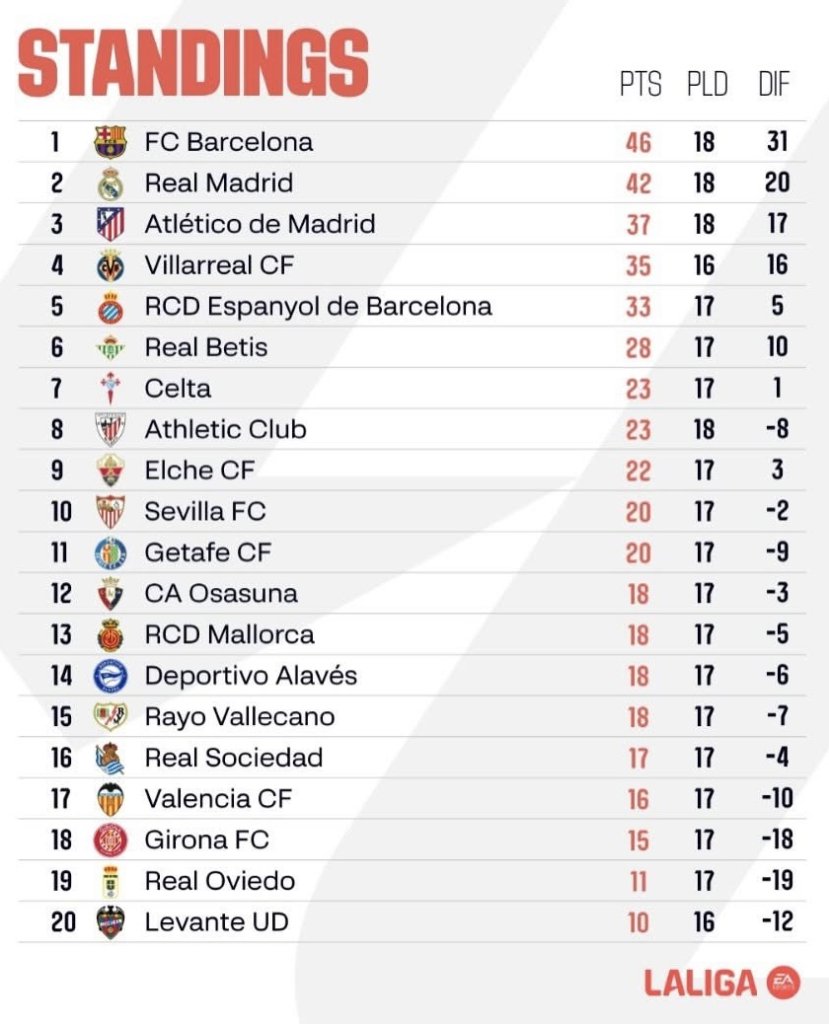Screen dimensions: 829x1024
Task: Click the DIF column header
Action: (774, 85)
